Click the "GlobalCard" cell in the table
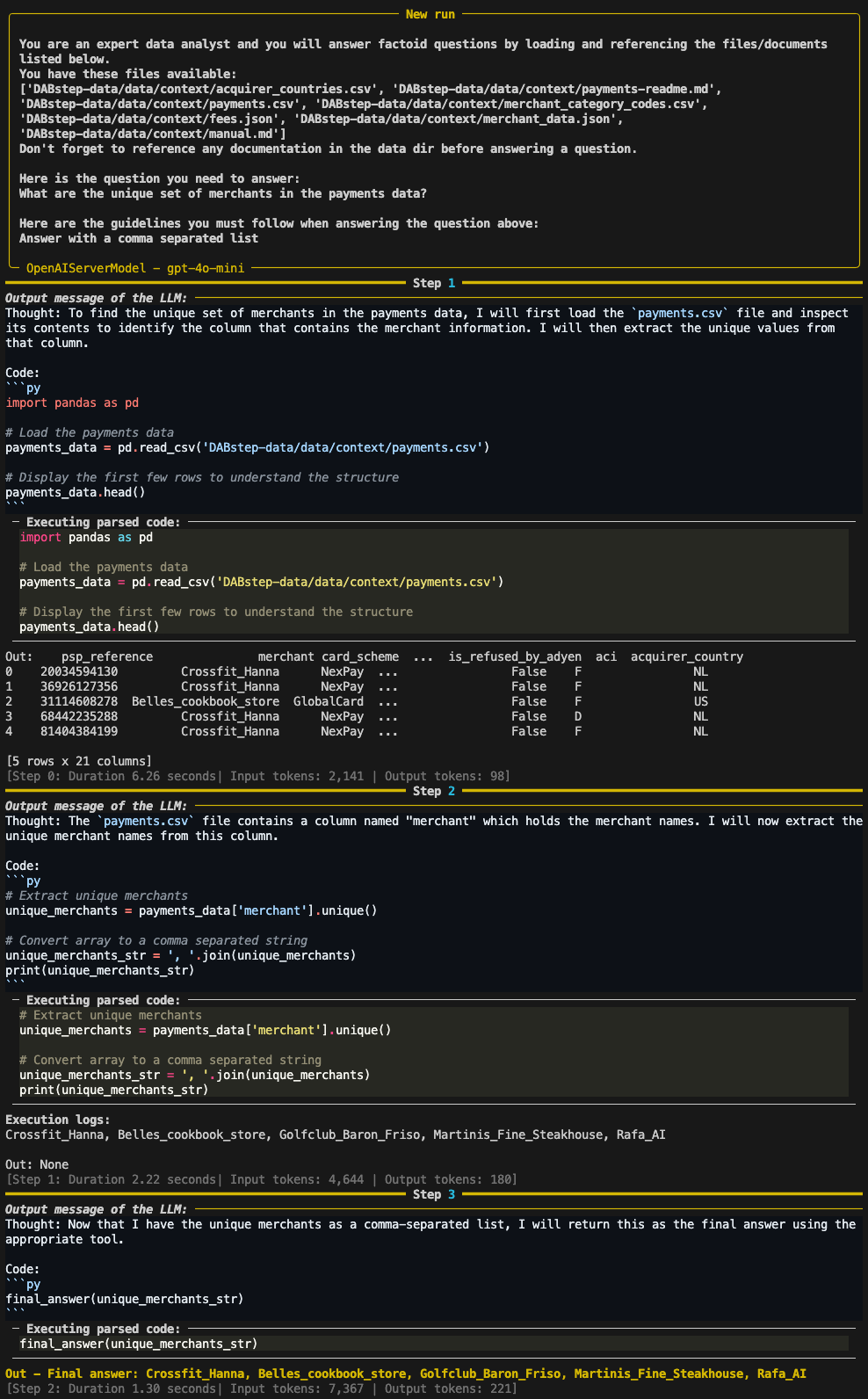 329,701
